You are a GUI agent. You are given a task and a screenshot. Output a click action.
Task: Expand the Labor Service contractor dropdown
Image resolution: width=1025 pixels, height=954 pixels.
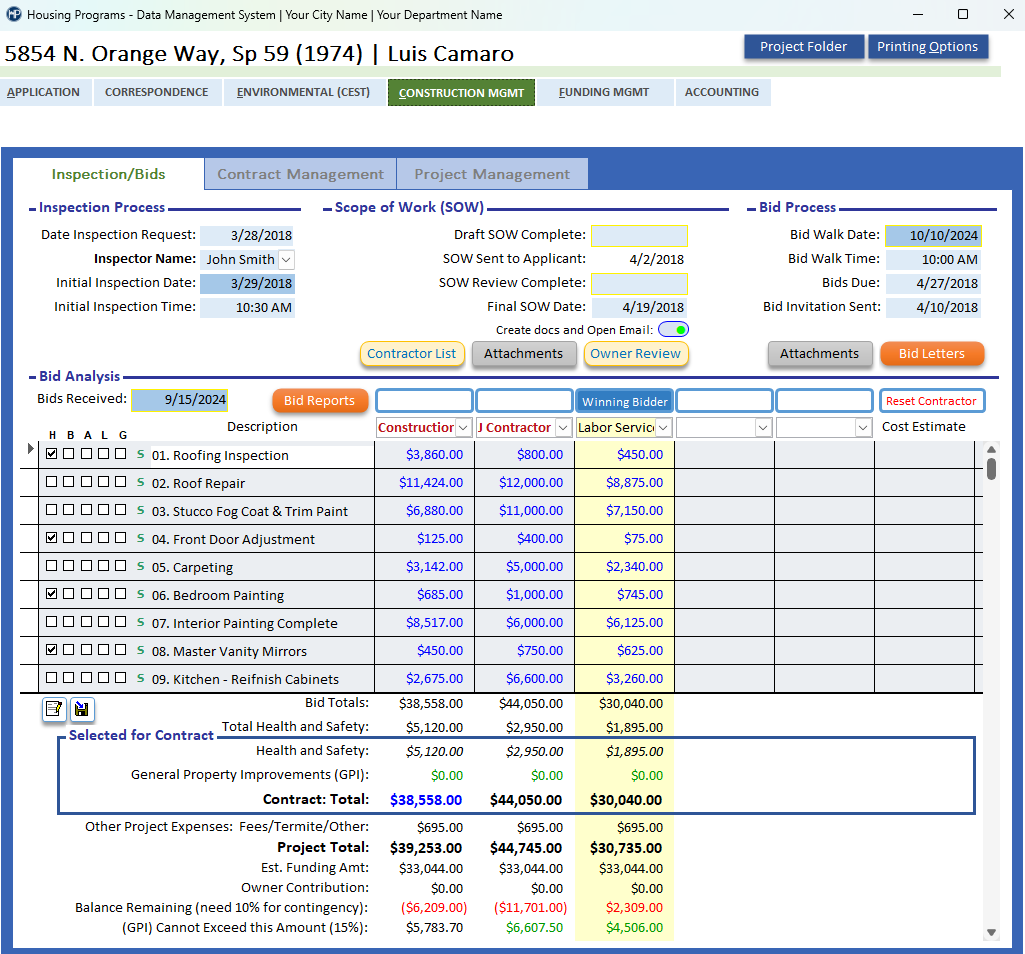(x=664, y=428)
